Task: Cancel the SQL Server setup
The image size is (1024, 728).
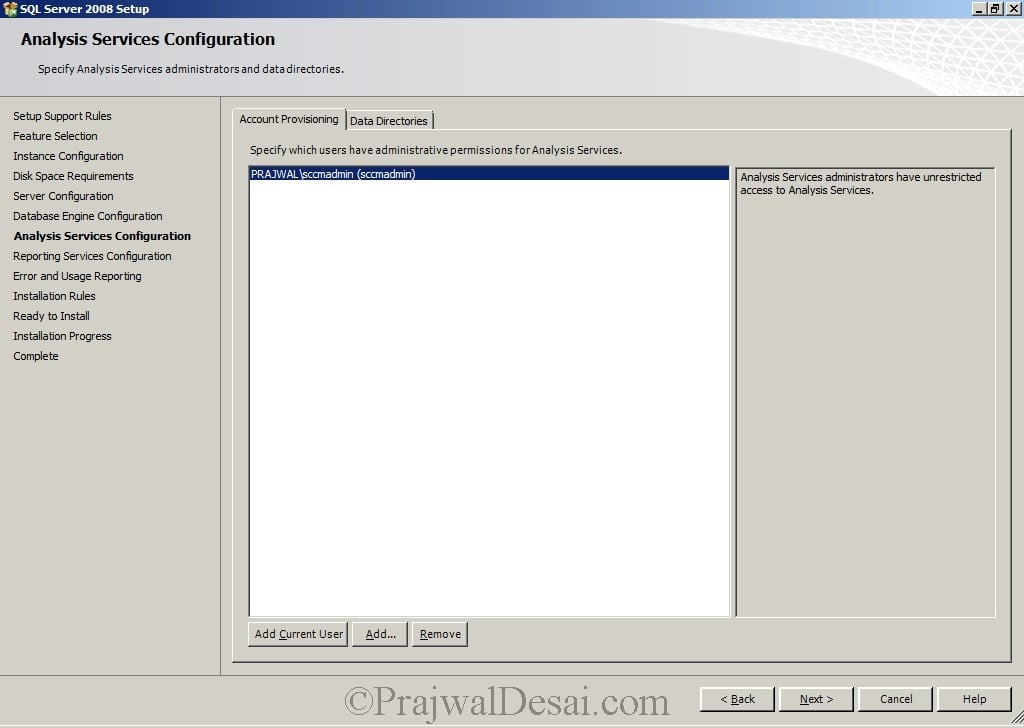Action: click(895, 699)
